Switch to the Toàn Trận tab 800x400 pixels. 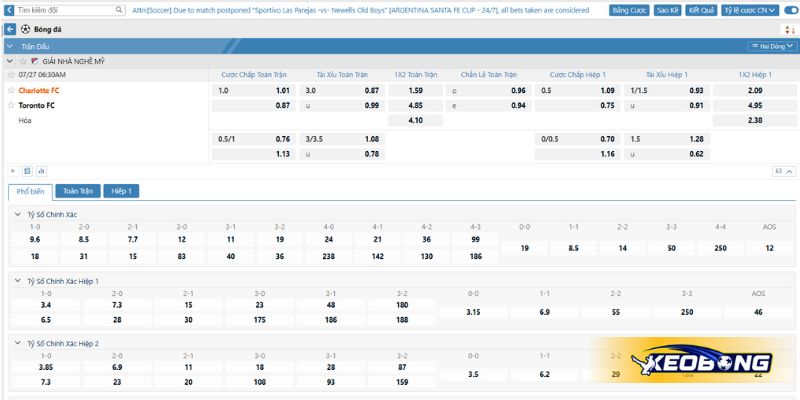[78, 191]
